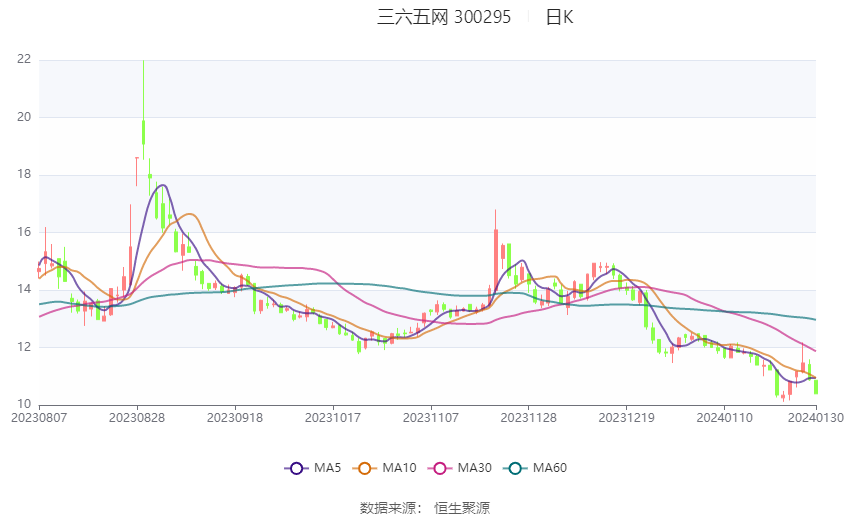Toggle the MA5 legend series

313,468
